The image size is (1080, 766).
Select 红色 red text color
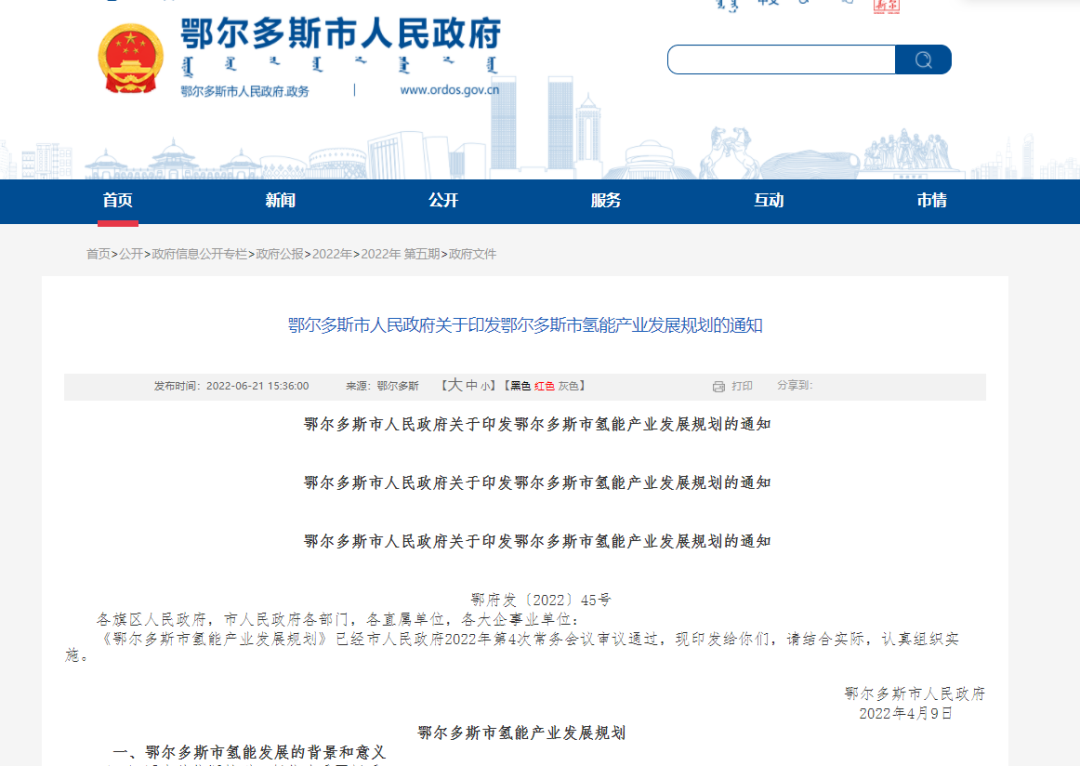tap(545, 386)
